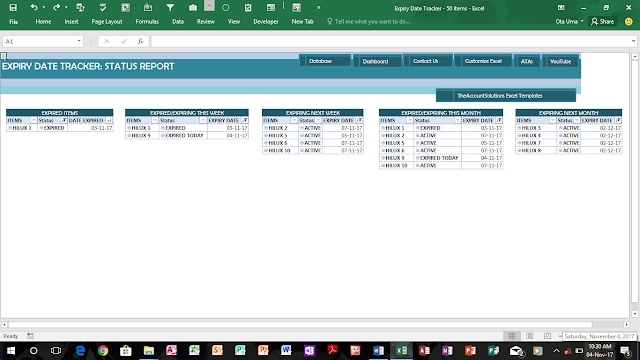Image resolution: width=640 pixels, height=360 pixels.
Task: Open the Developer ribbon tab
Action: point(266,22)
